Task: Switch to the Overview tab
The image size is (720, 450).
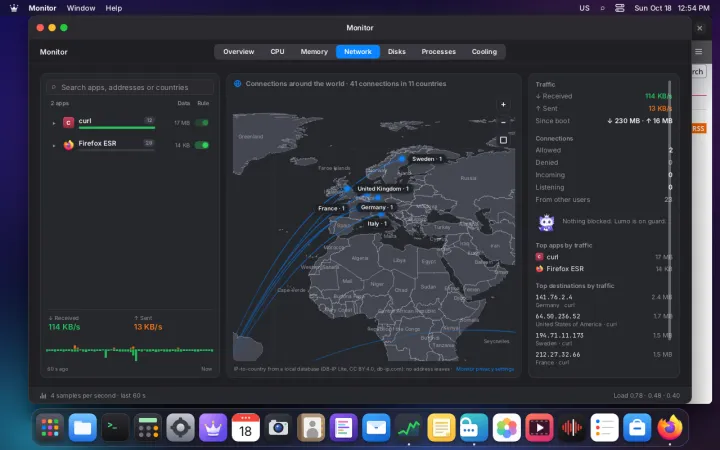Action: coord(239,51)
